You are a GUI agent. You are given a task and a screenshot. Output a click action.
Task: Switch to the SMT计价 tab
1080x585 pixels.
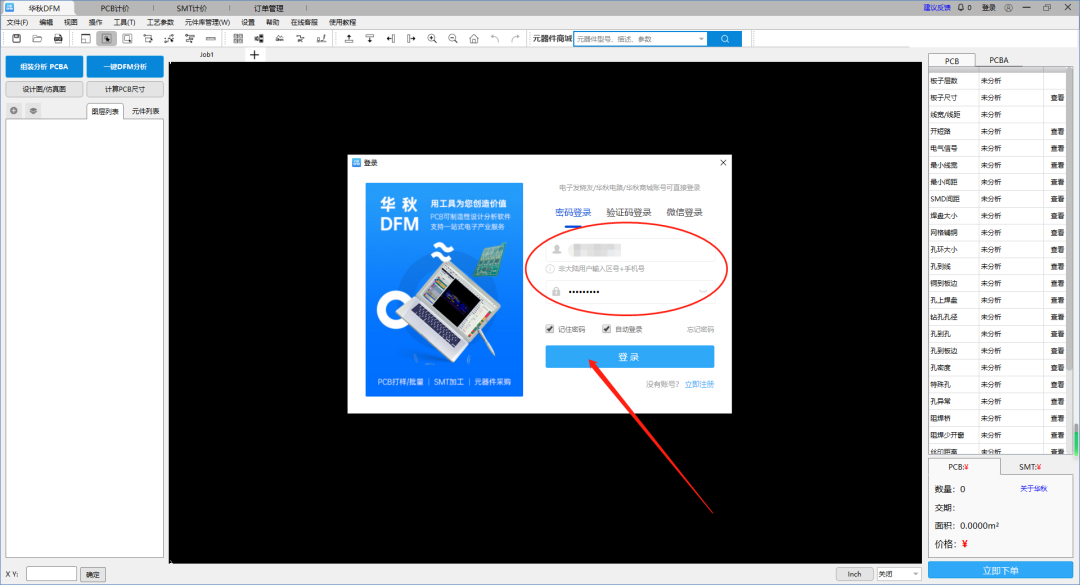click(x=191, y=8)
